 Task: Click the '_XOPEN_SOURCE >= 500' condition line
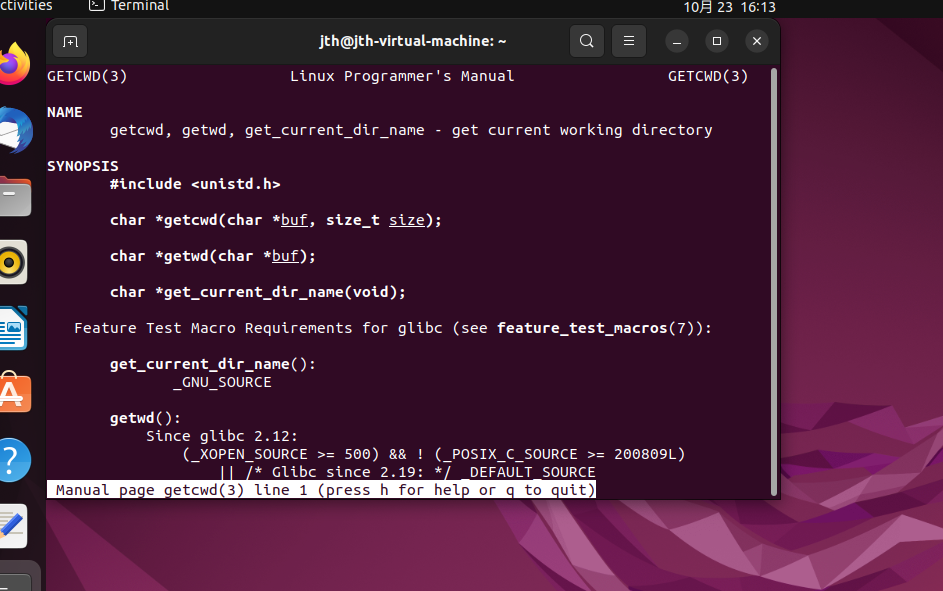(x=434, y=454)
